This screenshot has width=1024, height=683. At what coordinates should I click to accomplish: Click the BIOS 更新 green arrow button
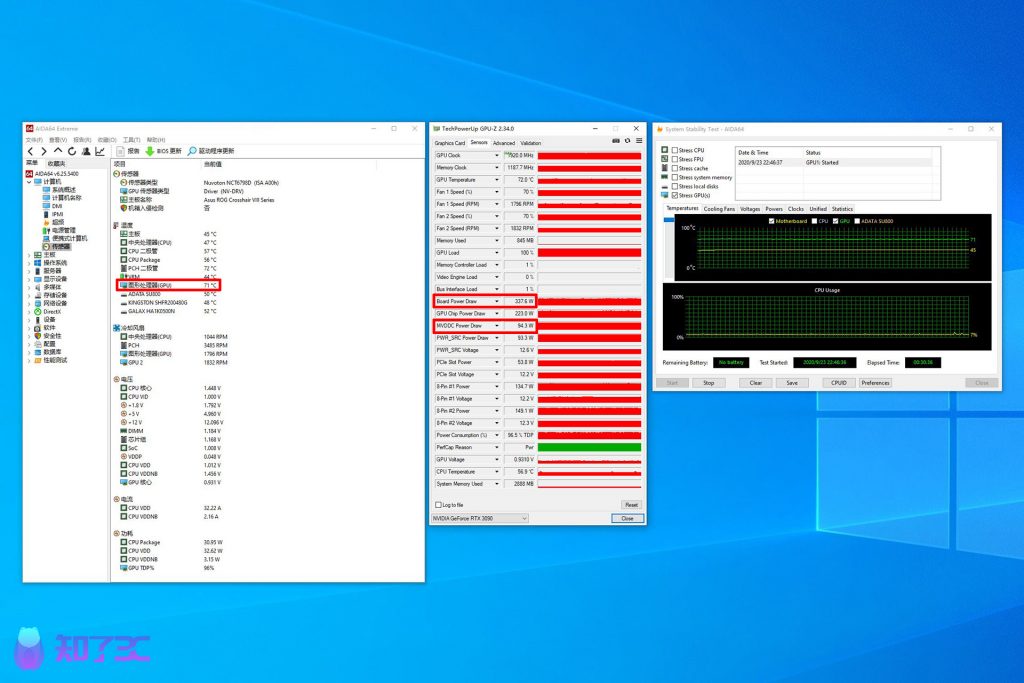(x=163, y=151)
